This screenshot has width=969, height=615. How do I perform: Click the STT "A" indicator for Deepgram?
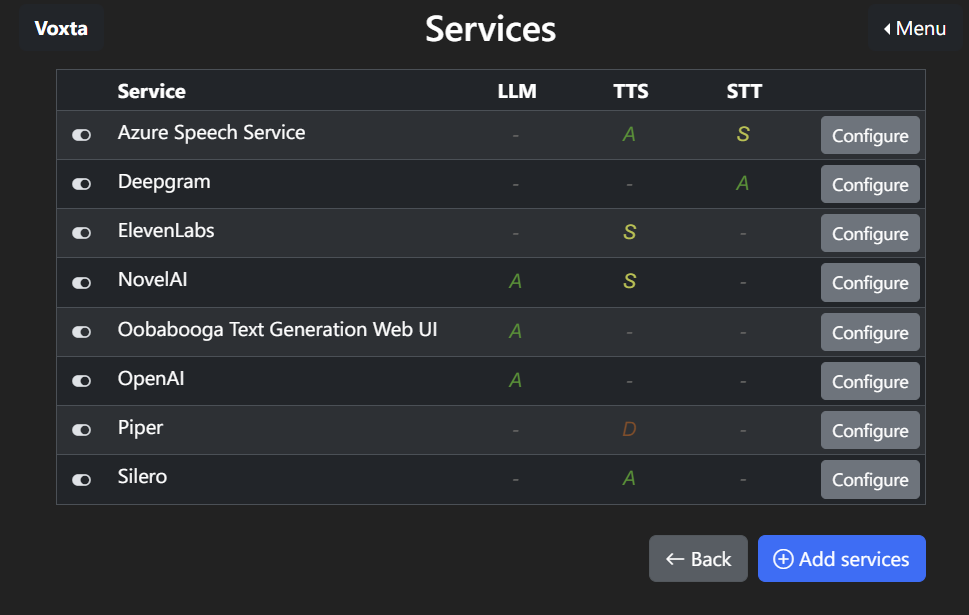point(742,184)
